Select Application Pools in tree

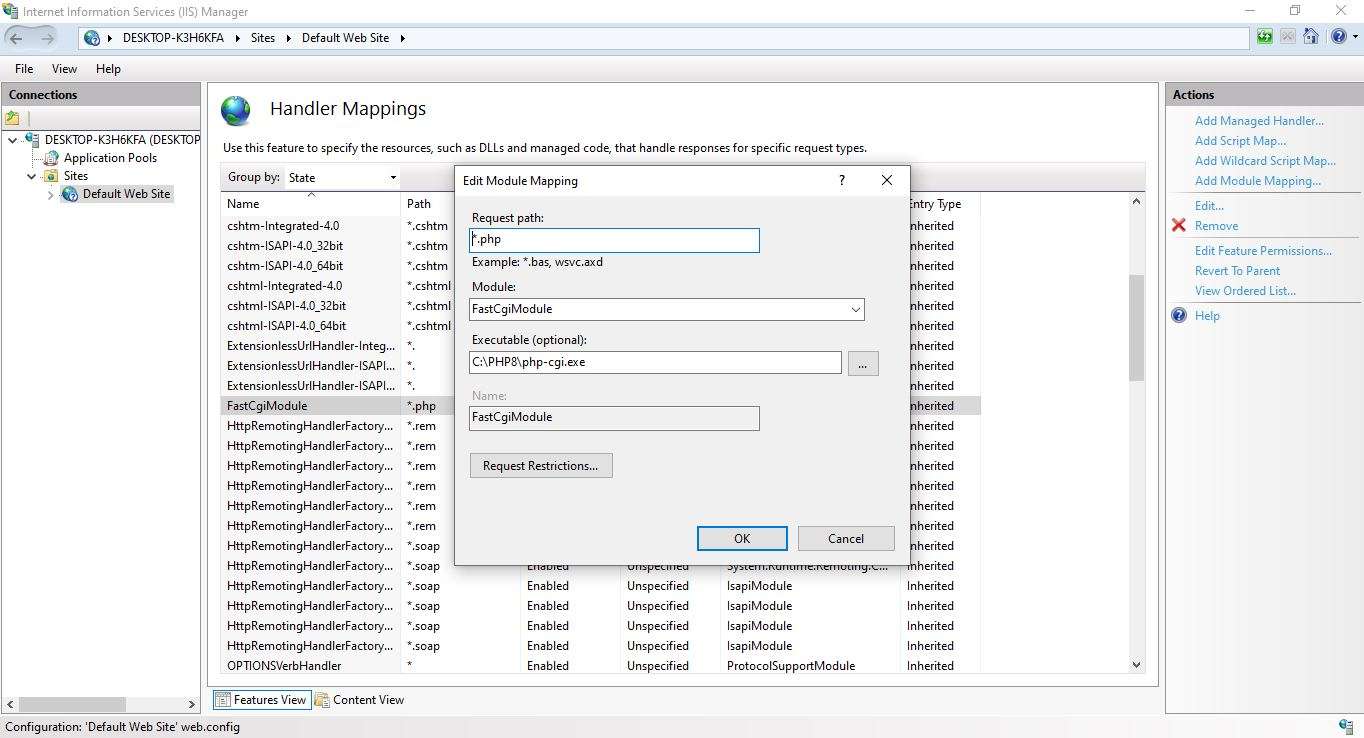coord(110,158)
